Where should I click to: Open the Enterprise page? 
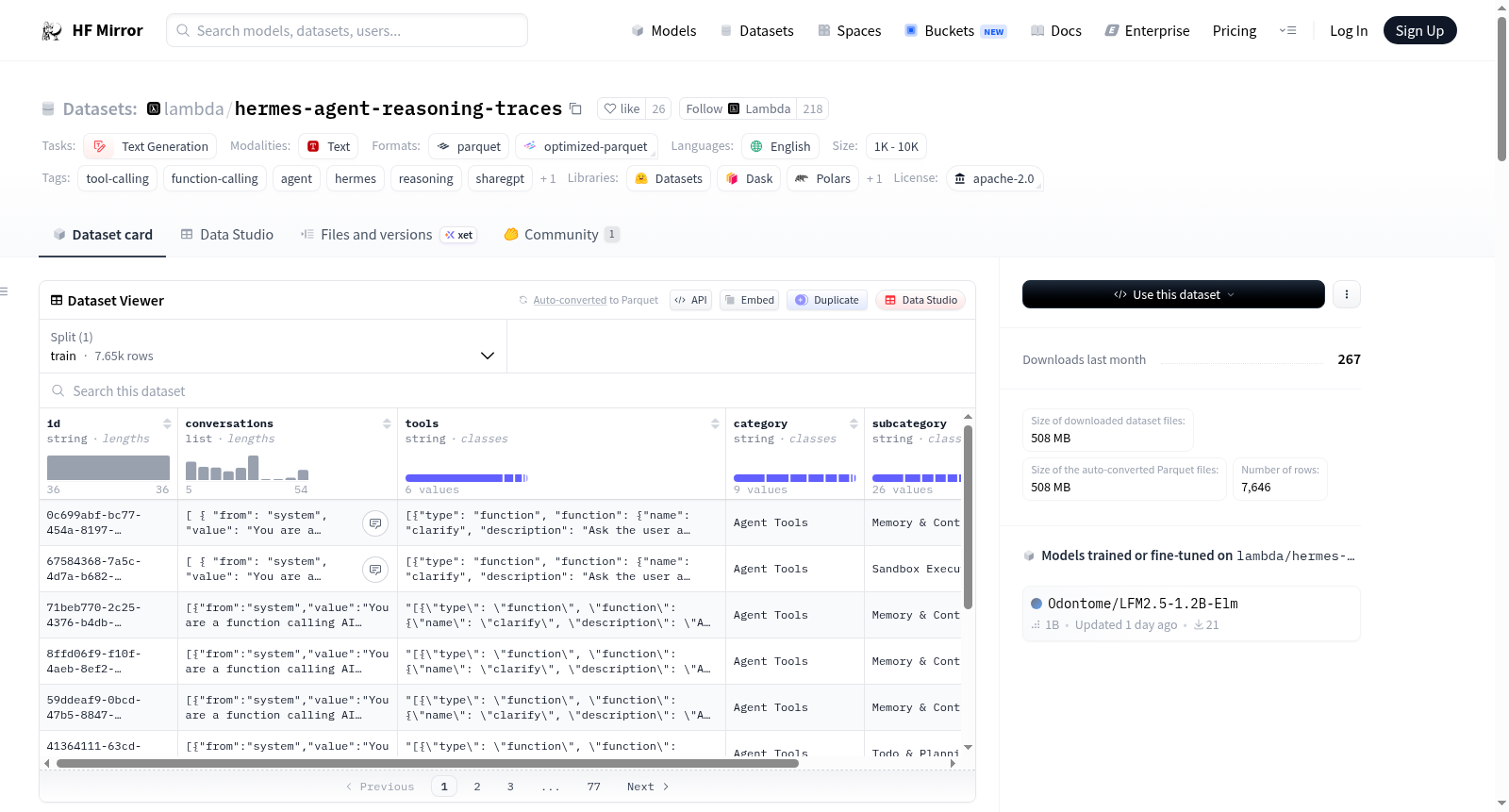1147,31
